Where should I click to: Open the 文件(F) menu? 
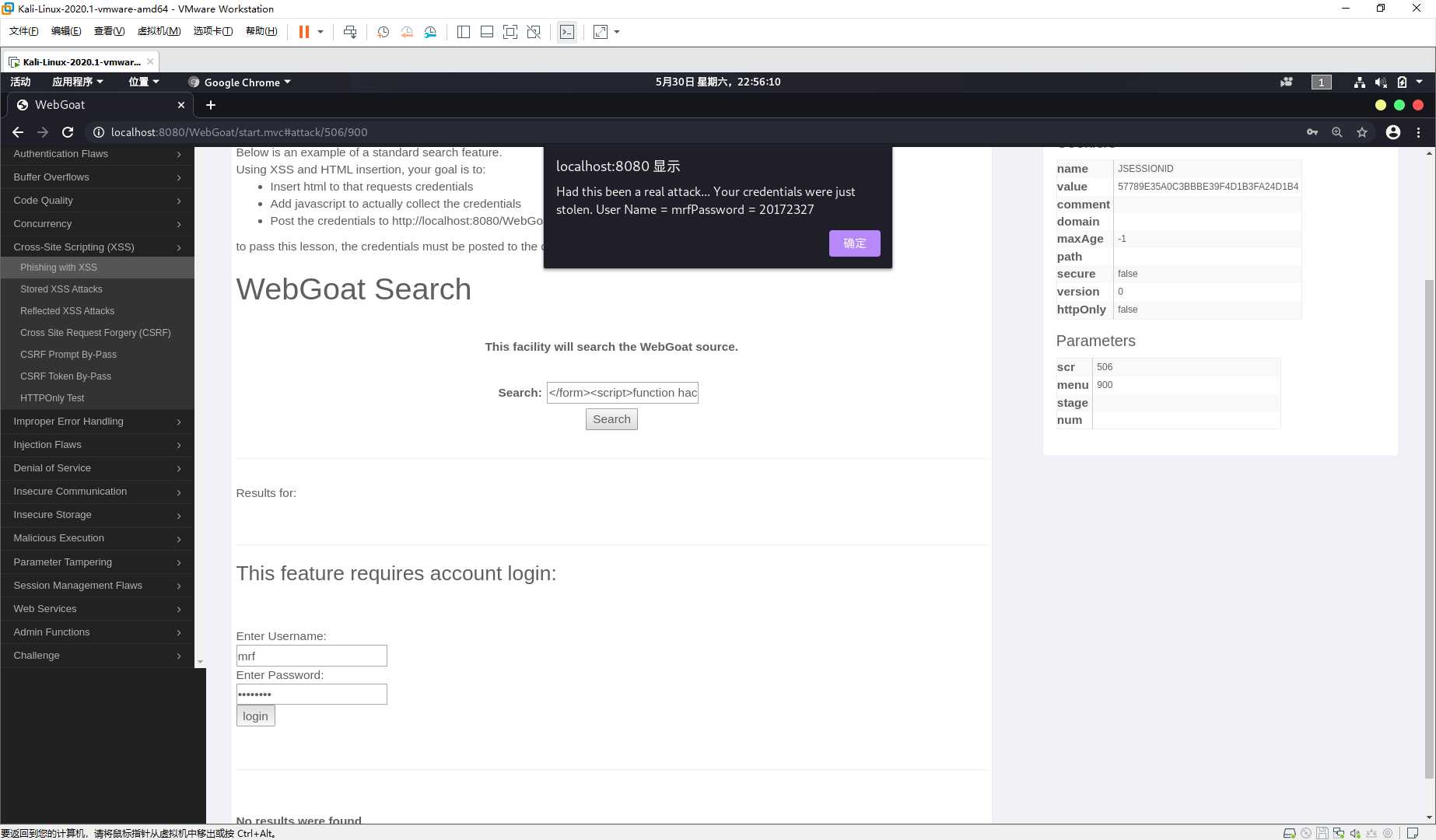coord(23,31)
